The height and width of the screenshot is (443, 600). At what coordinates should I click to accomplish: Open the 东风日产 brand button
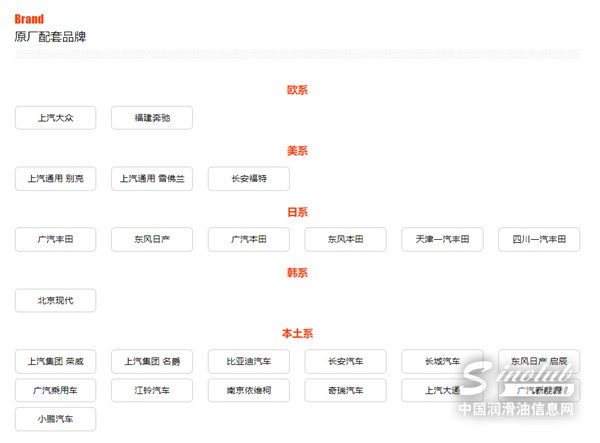click(152, 239)
